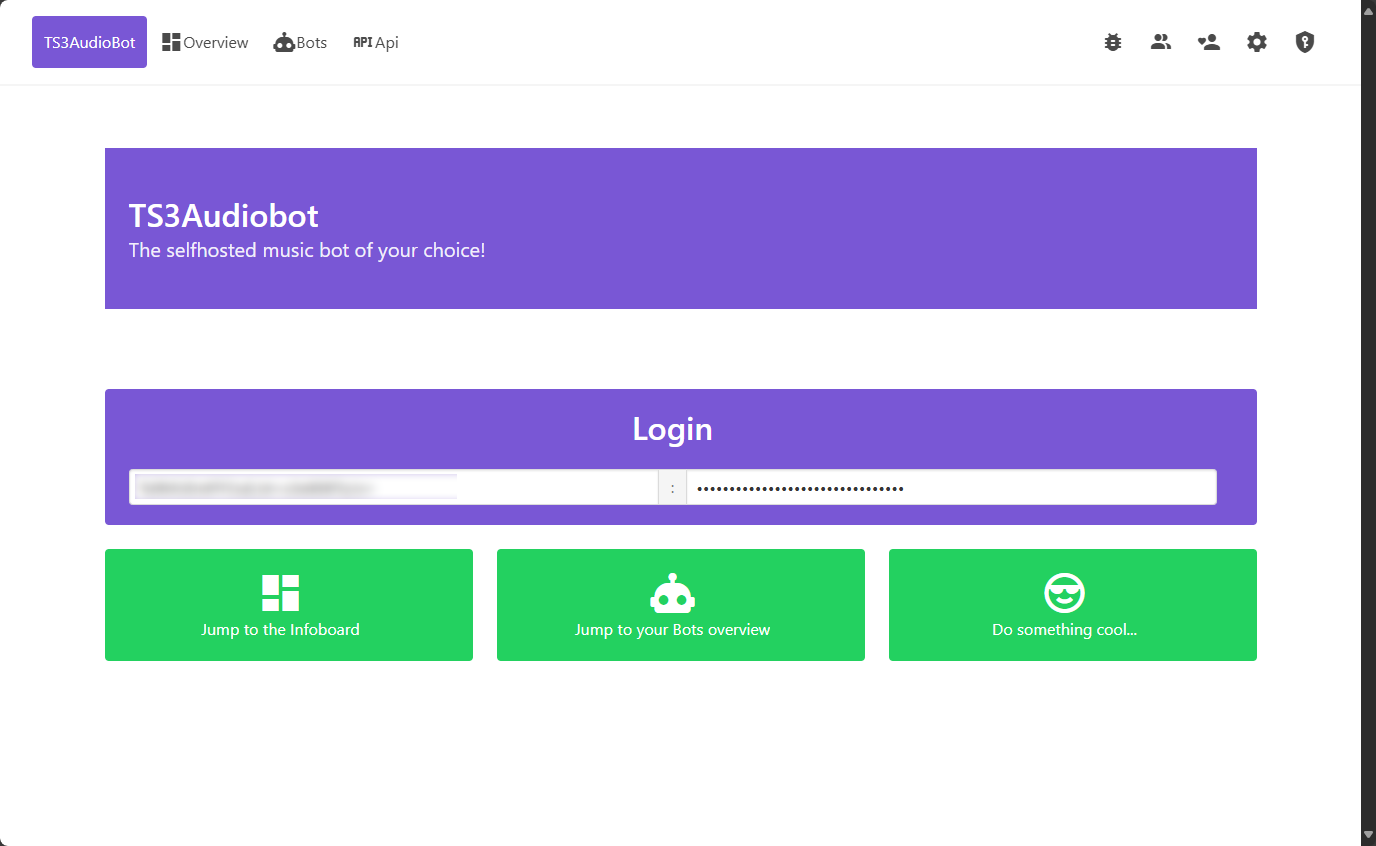Viewport: 1376px width, 846px height.
Task: Click the scrollbar up arrow
Action: [1368, 9]
